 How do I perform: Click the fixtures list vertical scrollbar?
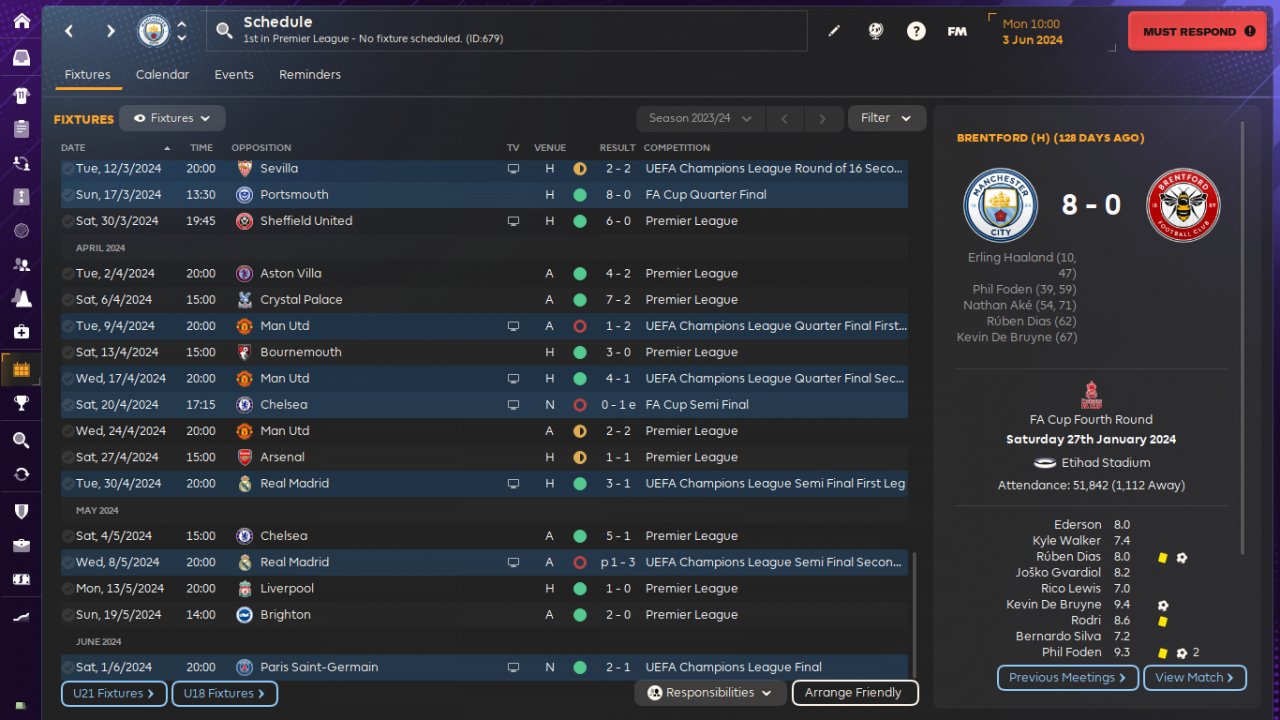pos(914,617)
